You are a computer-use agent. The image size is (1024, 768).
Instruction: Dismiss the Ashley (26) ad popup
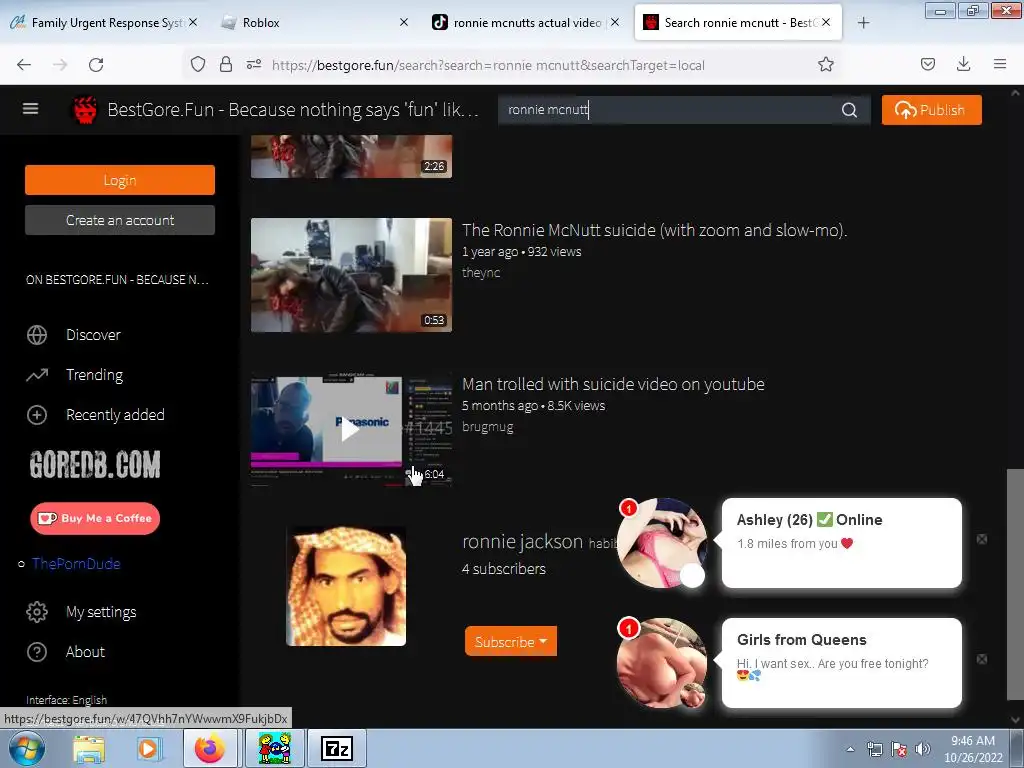tap(982, 539)
